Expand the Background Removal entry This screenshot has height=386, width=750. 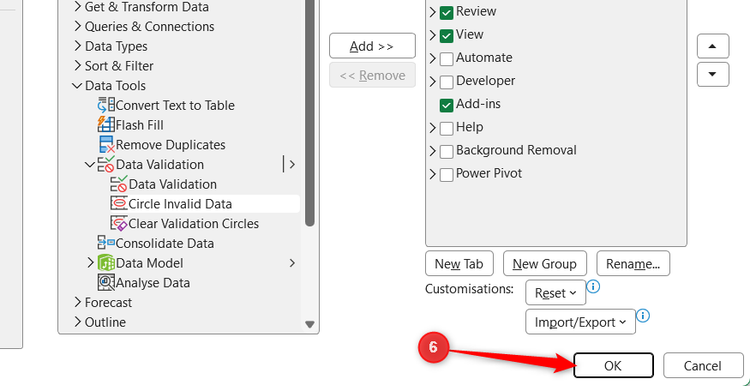click(x=433, y=151)
